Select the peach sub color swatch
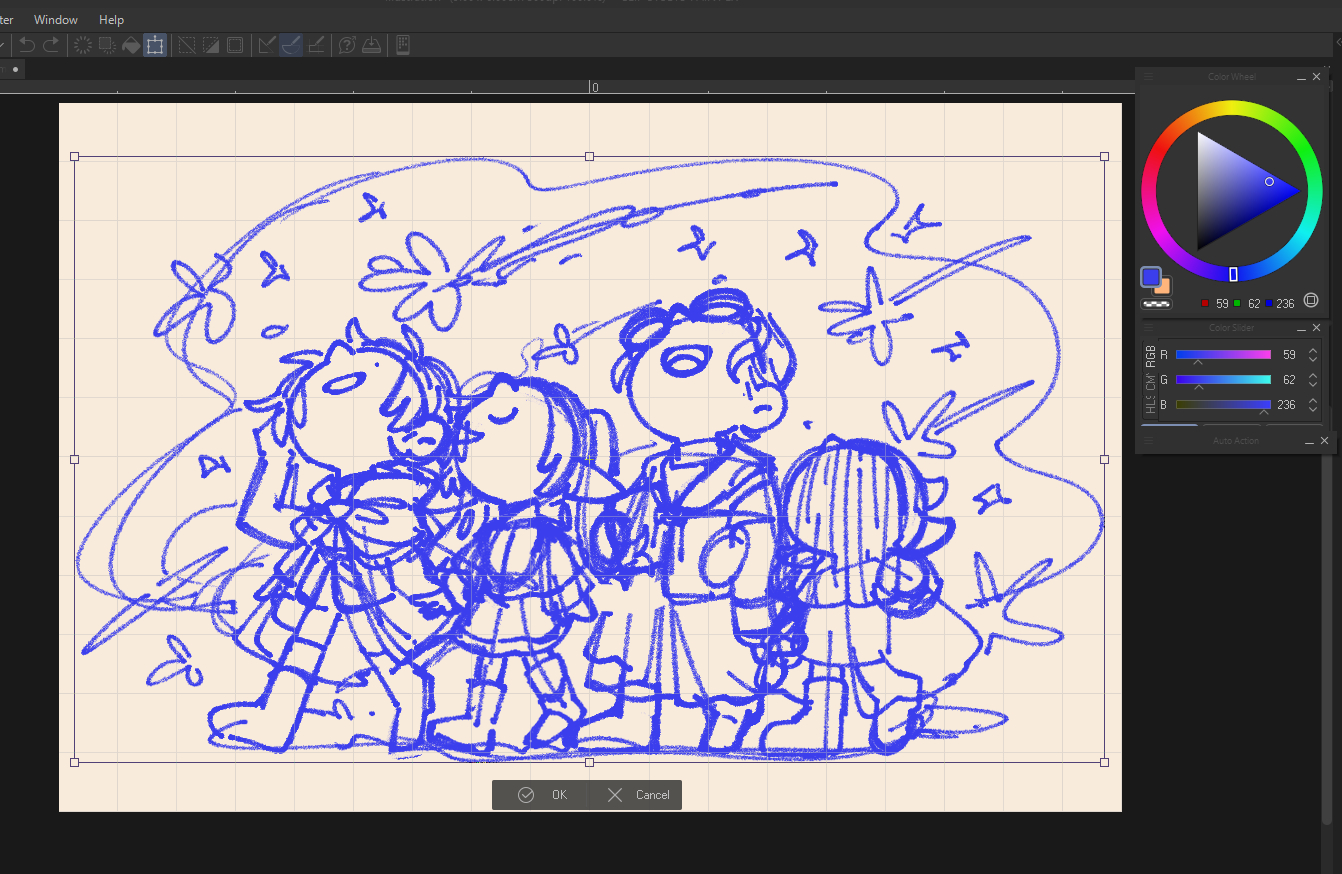The width and height of the screenshot is (1342, 874). tap(1163, 287)
